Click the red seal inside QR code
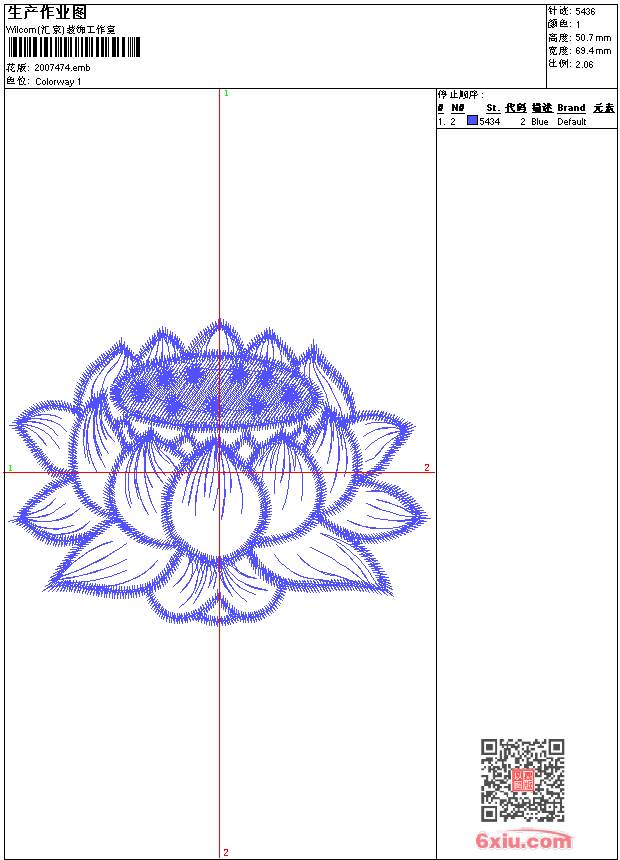 (522, 781)
